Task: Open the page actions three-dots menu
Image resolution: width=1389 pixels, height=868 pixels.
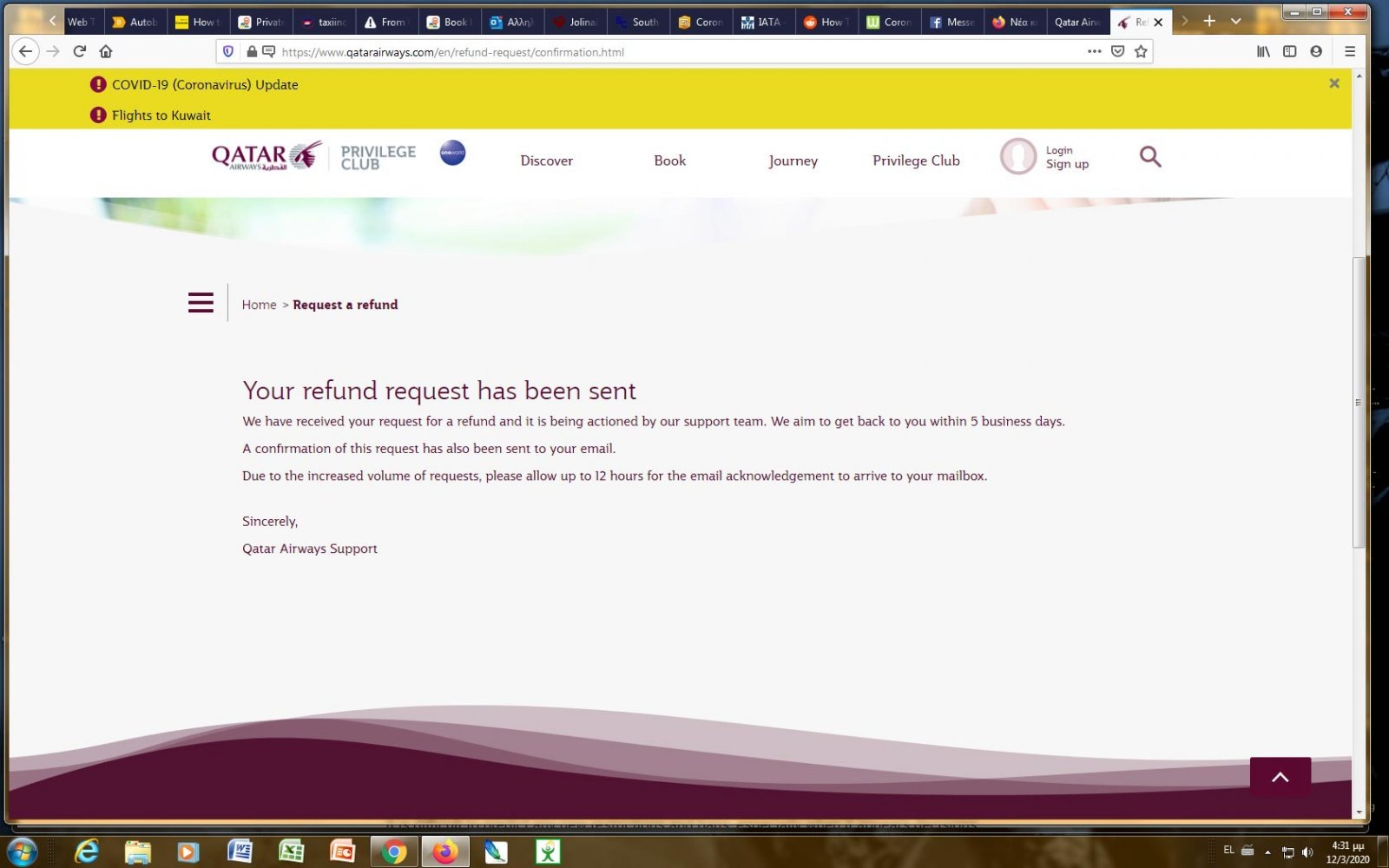Action: click(x=1094, y=51)
